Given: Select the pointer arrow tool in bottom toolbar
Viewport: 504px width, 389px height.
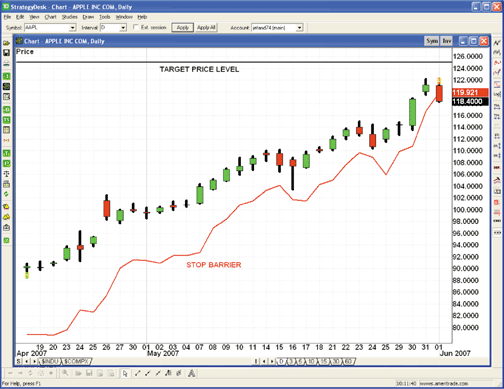Looking at the screenshot, I should pos(125,373).
